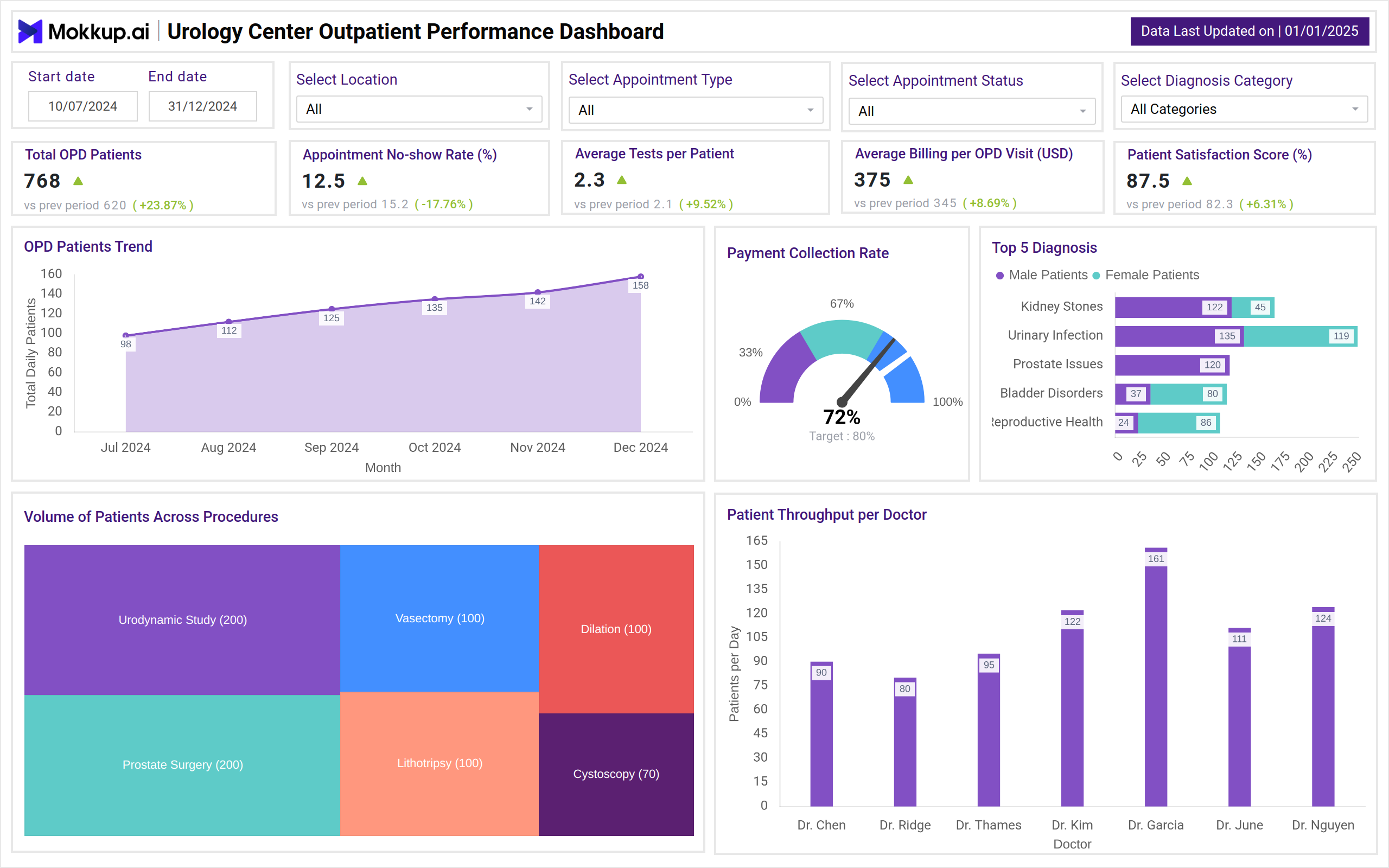Select the Cystoscopy (70) treemap tile
The image size is (1389, 868).
(616, 775)
